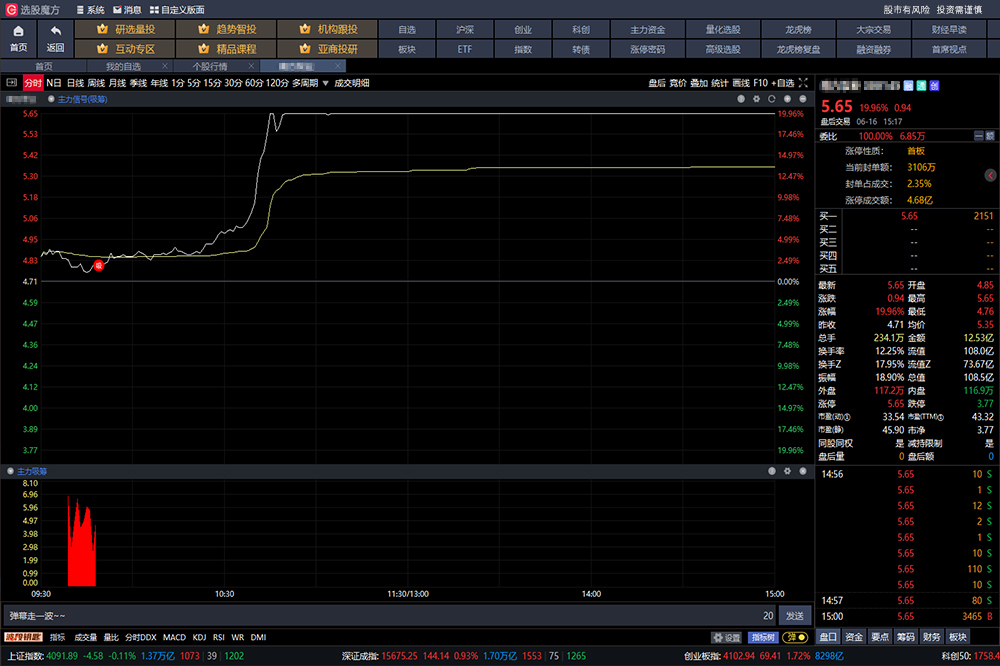Toggle the 弹 barrage switch
Viewport: 1000px width, 666px height.
pos(795,637)
